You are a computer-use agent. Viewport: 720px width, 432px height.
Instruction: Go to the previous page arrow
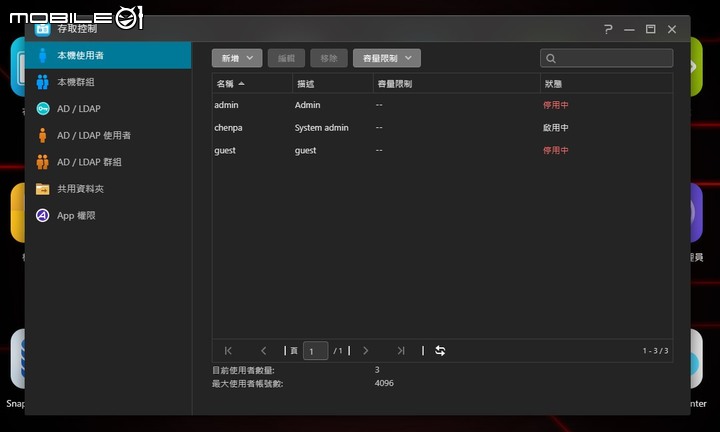pos(264,351)
